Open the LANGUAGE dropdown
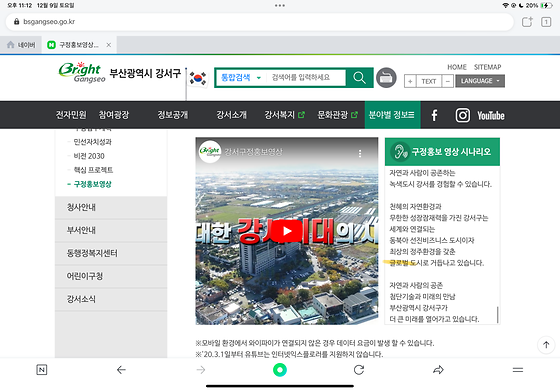 [480, 81]
